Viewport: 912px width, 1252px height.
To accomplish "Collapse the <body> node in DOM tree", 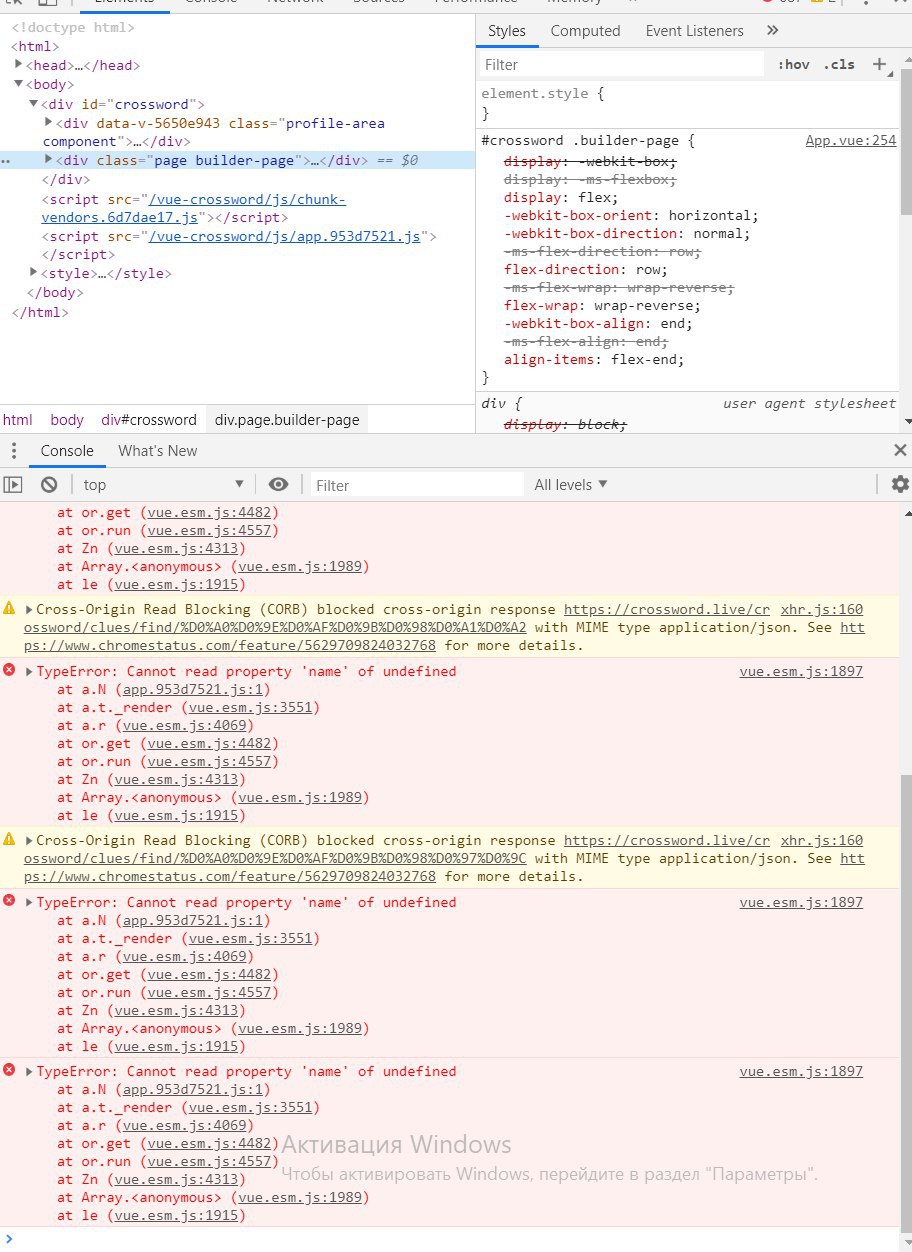I will 19,84.
